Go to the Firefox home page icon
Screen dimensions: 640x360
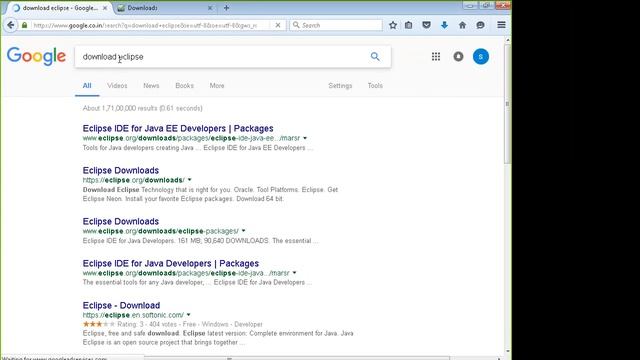coord(462,25)
